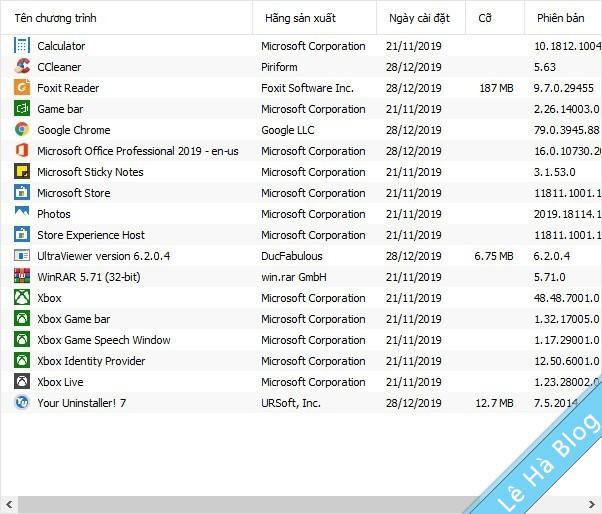Select the icon in the Xbox row
602x514 pixels.
point(22,297)
